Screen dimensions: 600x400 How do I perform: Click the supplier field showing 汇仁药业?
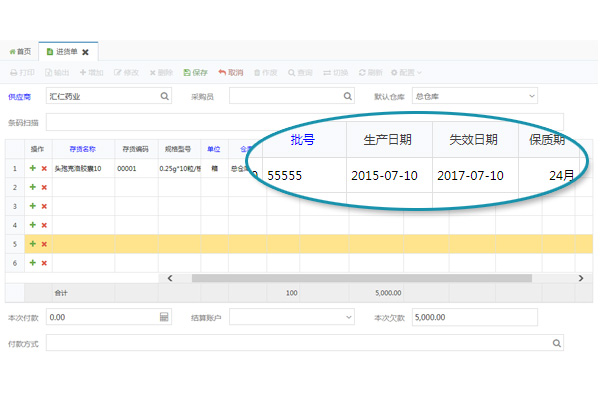[x=109, y=96]
